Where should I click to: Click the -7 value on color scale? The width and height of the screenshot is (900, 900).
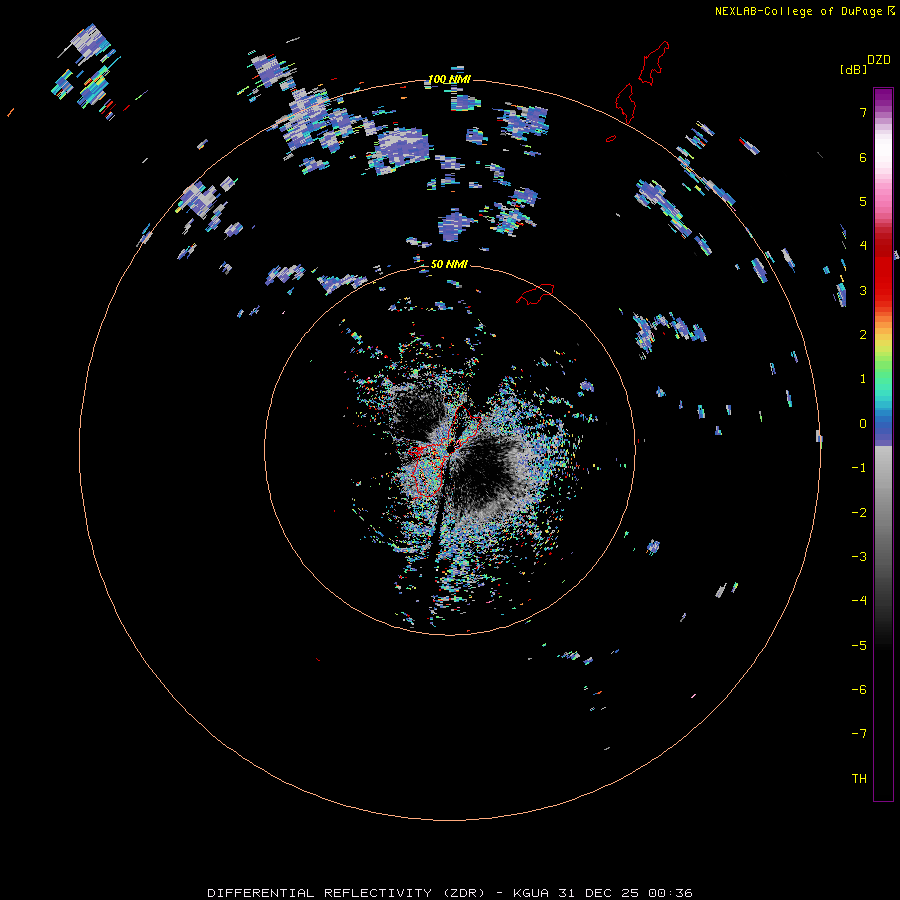click(859, 734)
